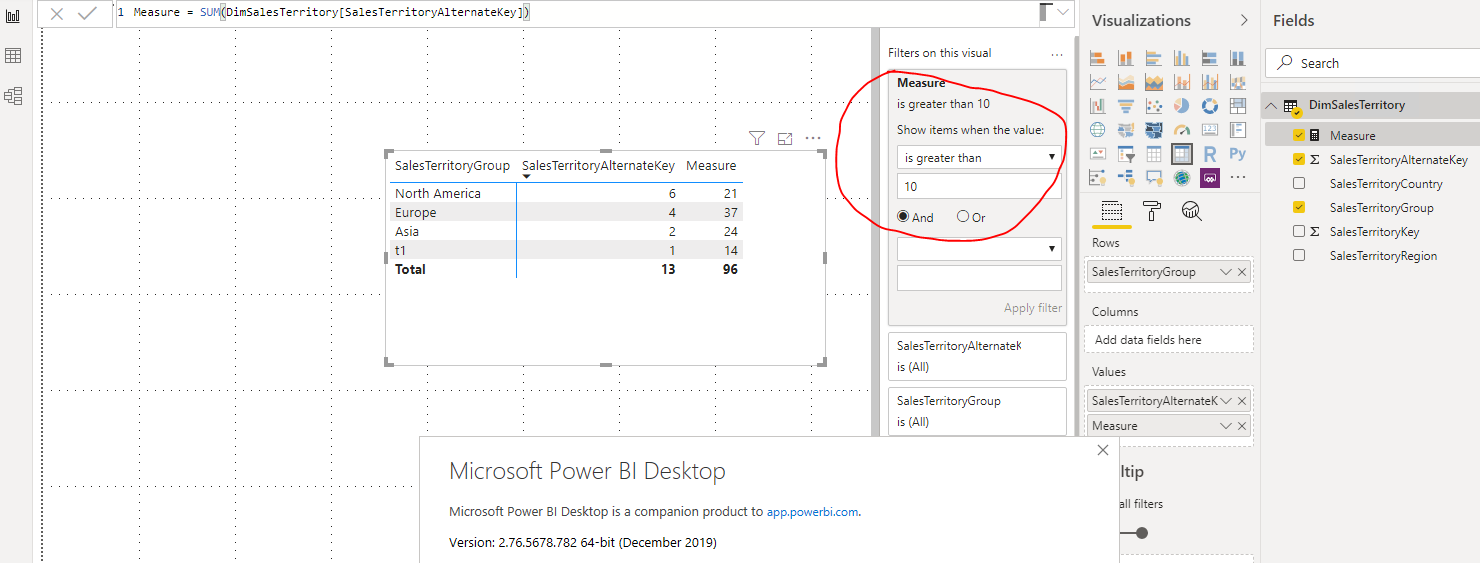Select the Donut chart visualization
This screenshot has height=563, width=1480.
1210,106
